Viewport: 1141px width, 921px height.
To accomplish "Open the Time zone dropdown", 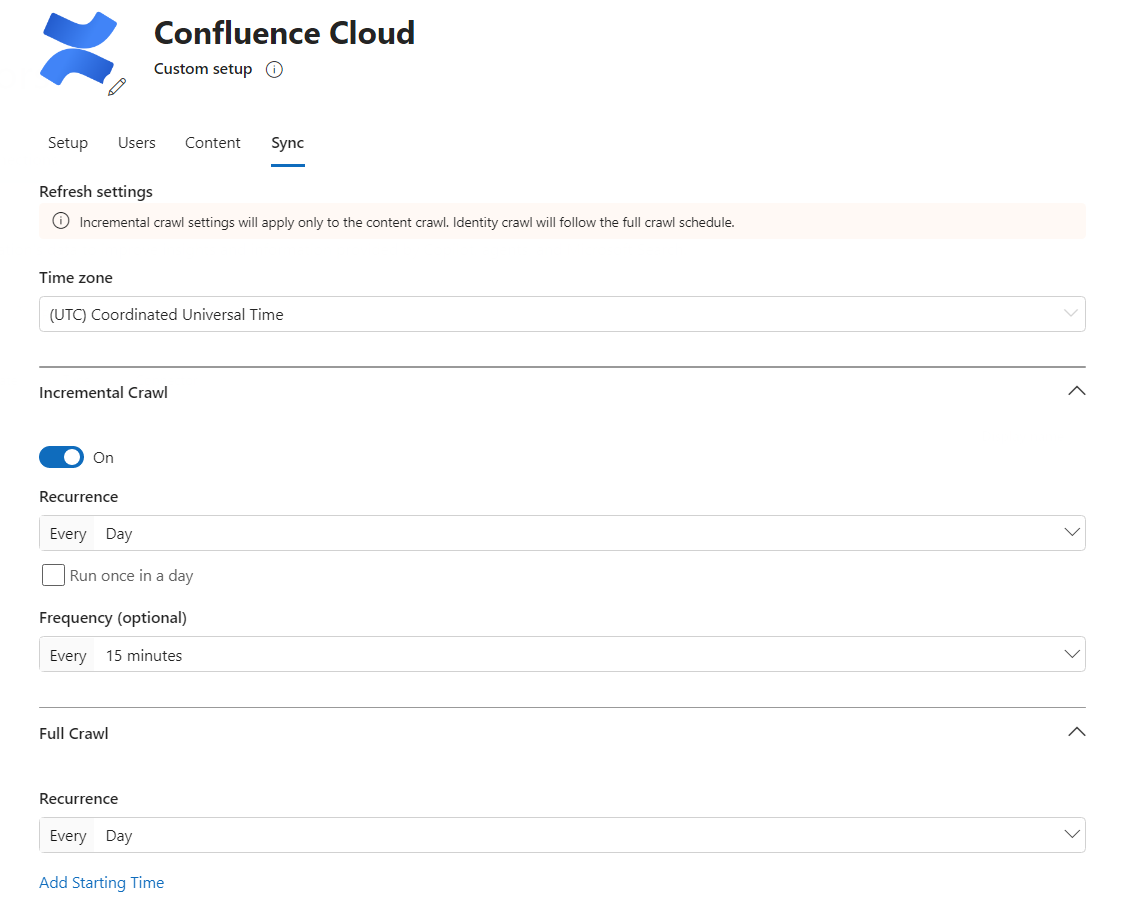I will click(562, 314).
